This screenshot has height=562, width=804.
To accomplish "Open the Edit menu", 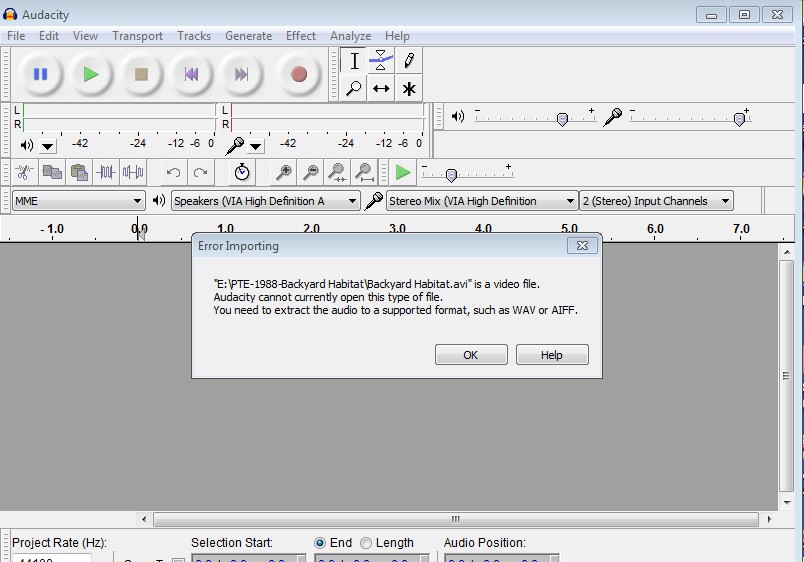I will tap(49, 36).
